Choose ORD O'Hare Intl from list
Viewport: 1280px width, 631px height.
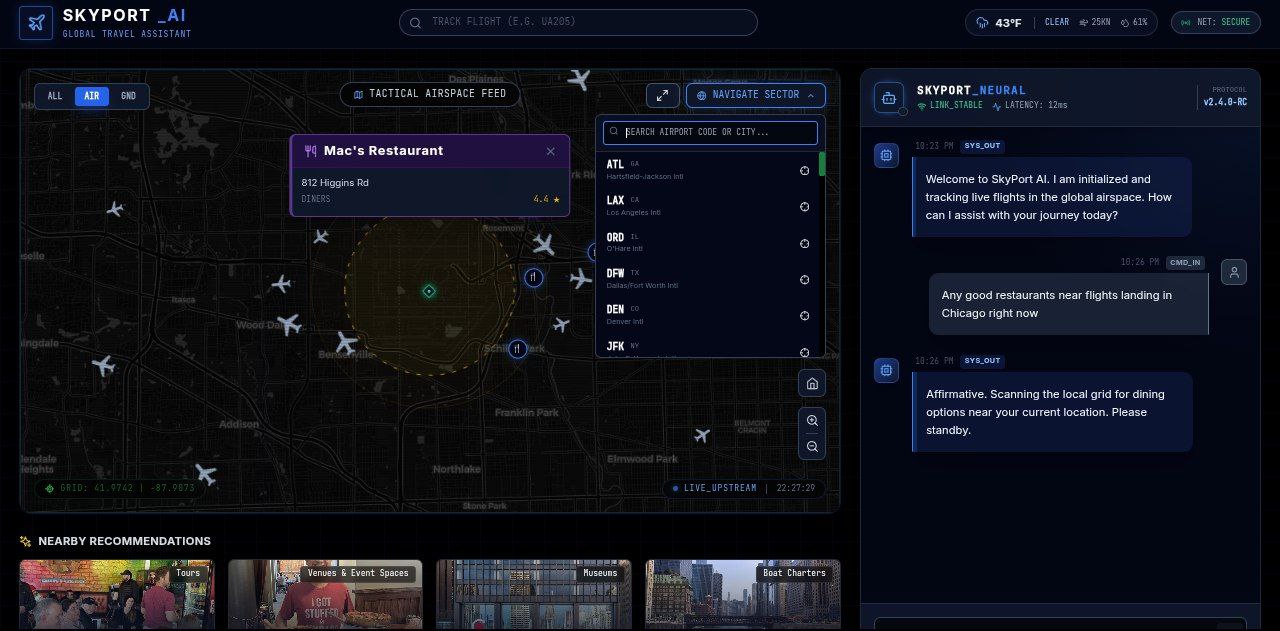[x=708, y=242]
